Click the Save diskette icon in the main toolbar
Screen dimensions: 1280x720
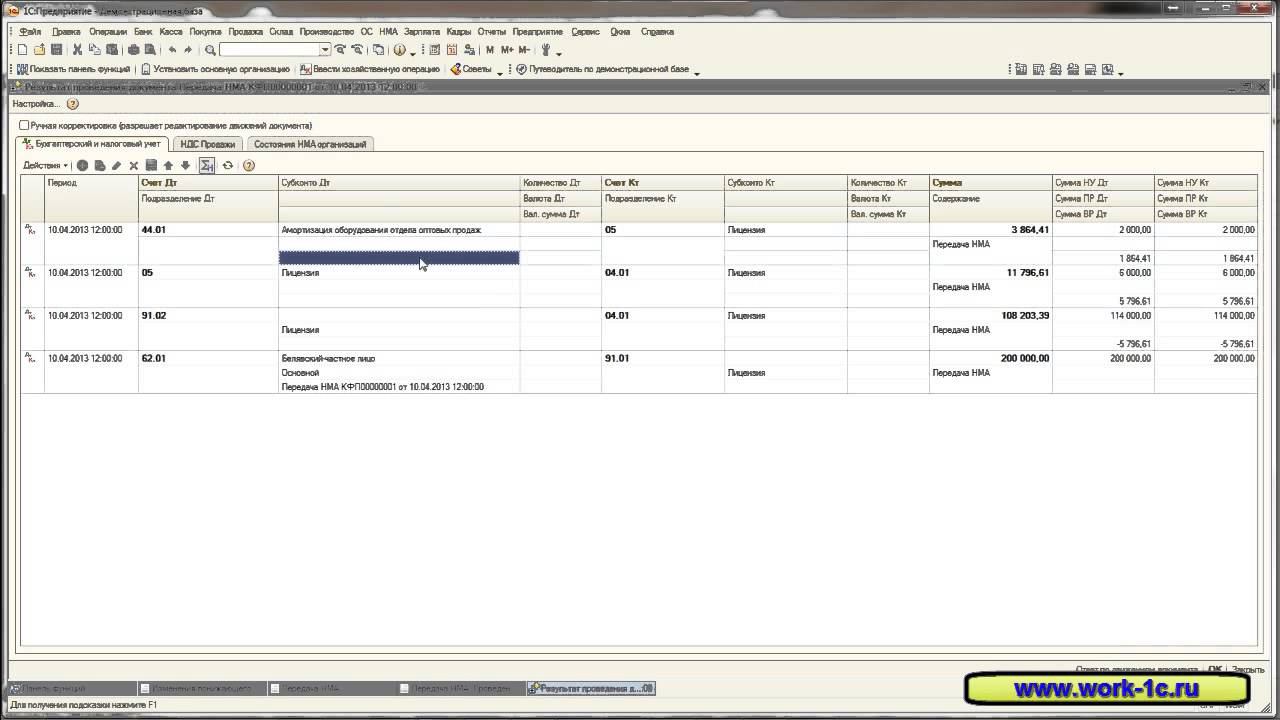(x=56, y=50)
